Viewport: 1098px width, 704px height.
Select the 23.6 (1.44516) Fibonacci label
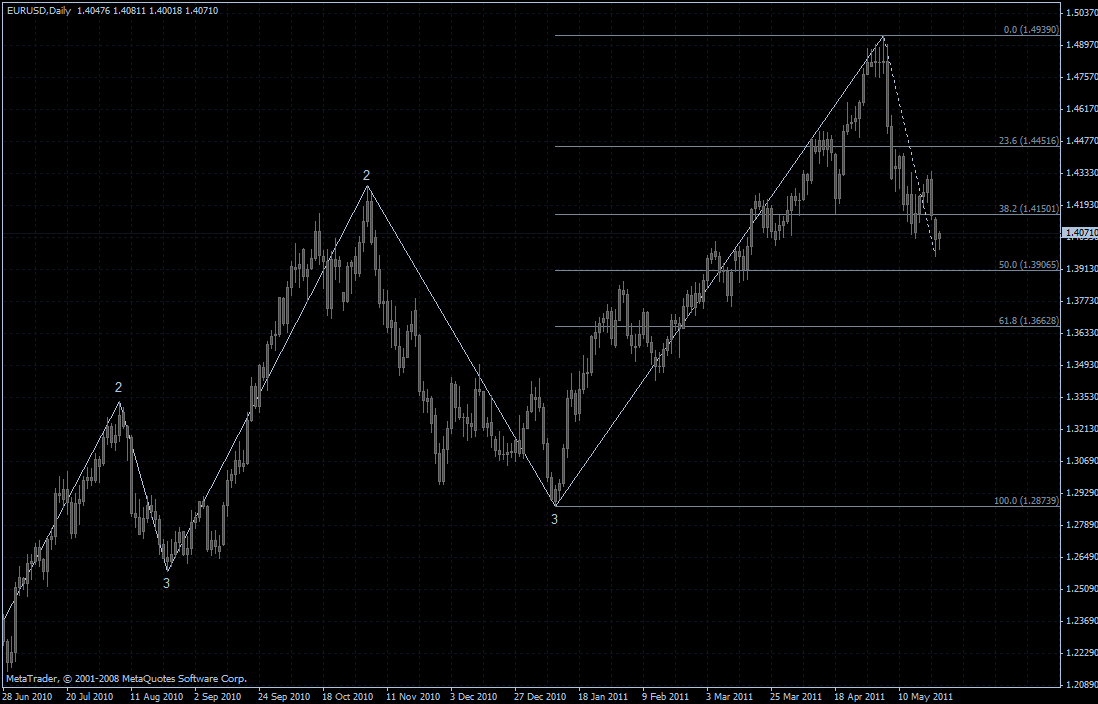[x=1029, y=141]
